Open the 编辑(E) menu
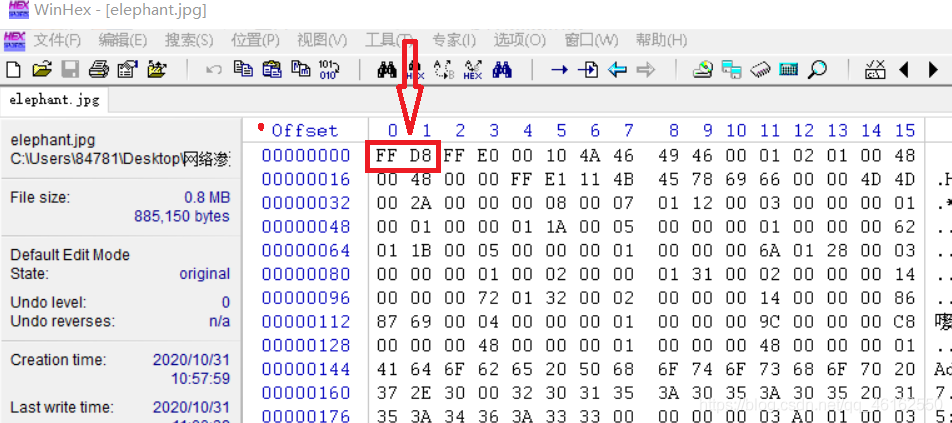952x423 pixels. coord(123,41)
